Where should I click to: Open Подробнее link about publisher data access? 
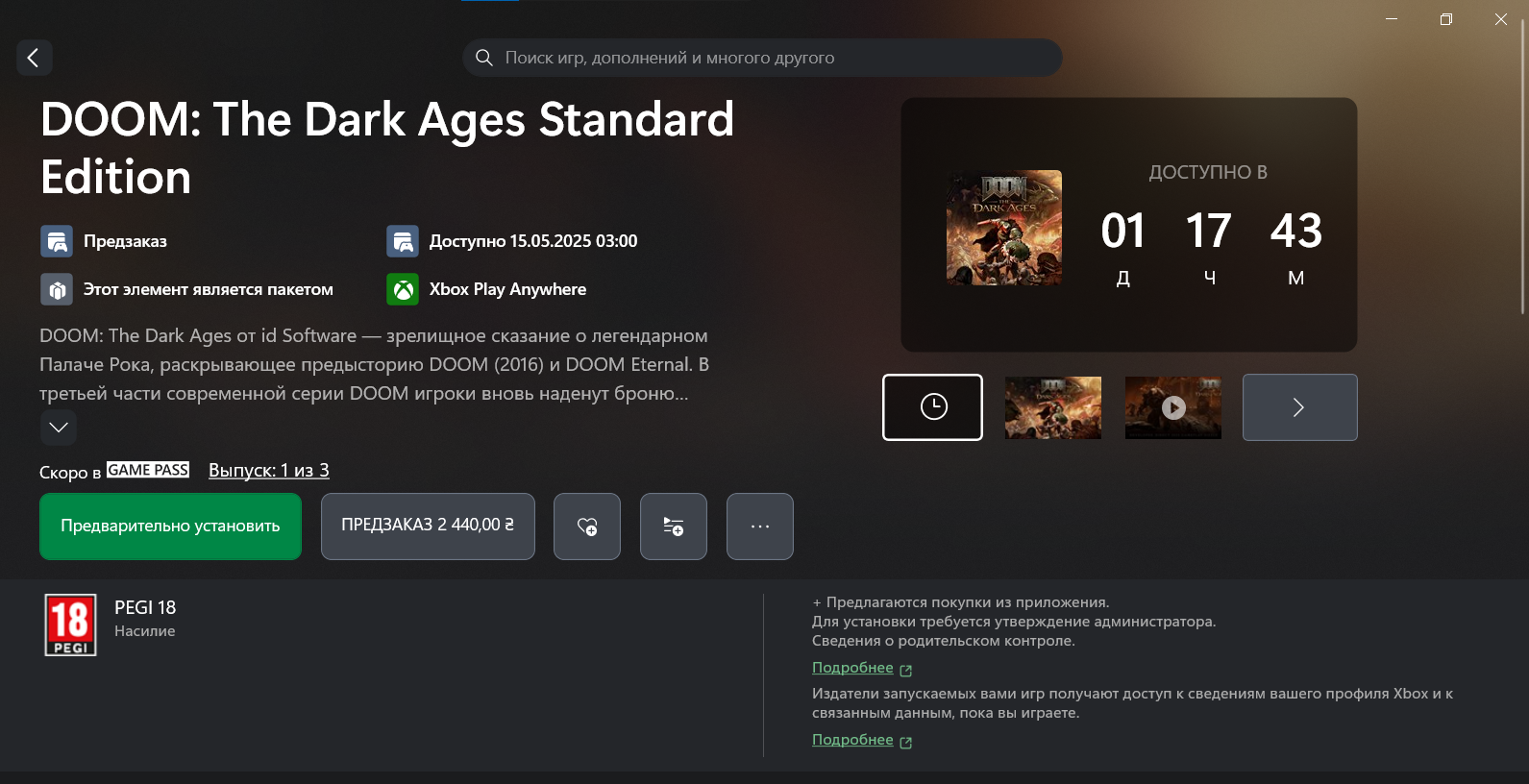(852, 740)
